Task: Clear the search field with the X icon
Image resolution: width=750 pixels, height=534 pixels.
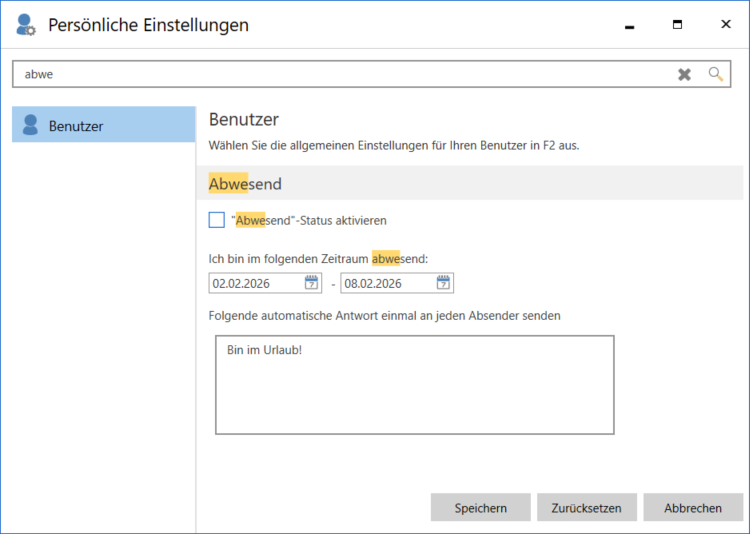Action: pyautogui.click(x=684, y=74)
